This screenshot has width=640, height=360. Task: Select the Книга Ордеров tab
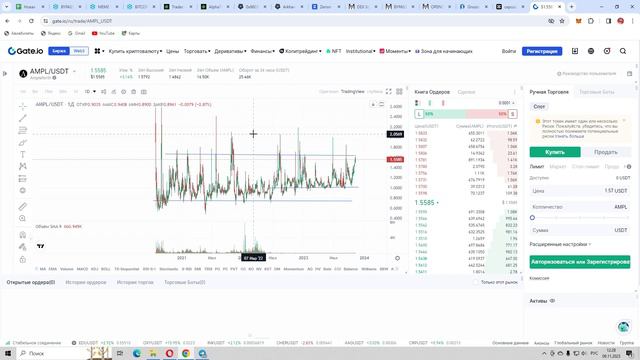[432, 92]
